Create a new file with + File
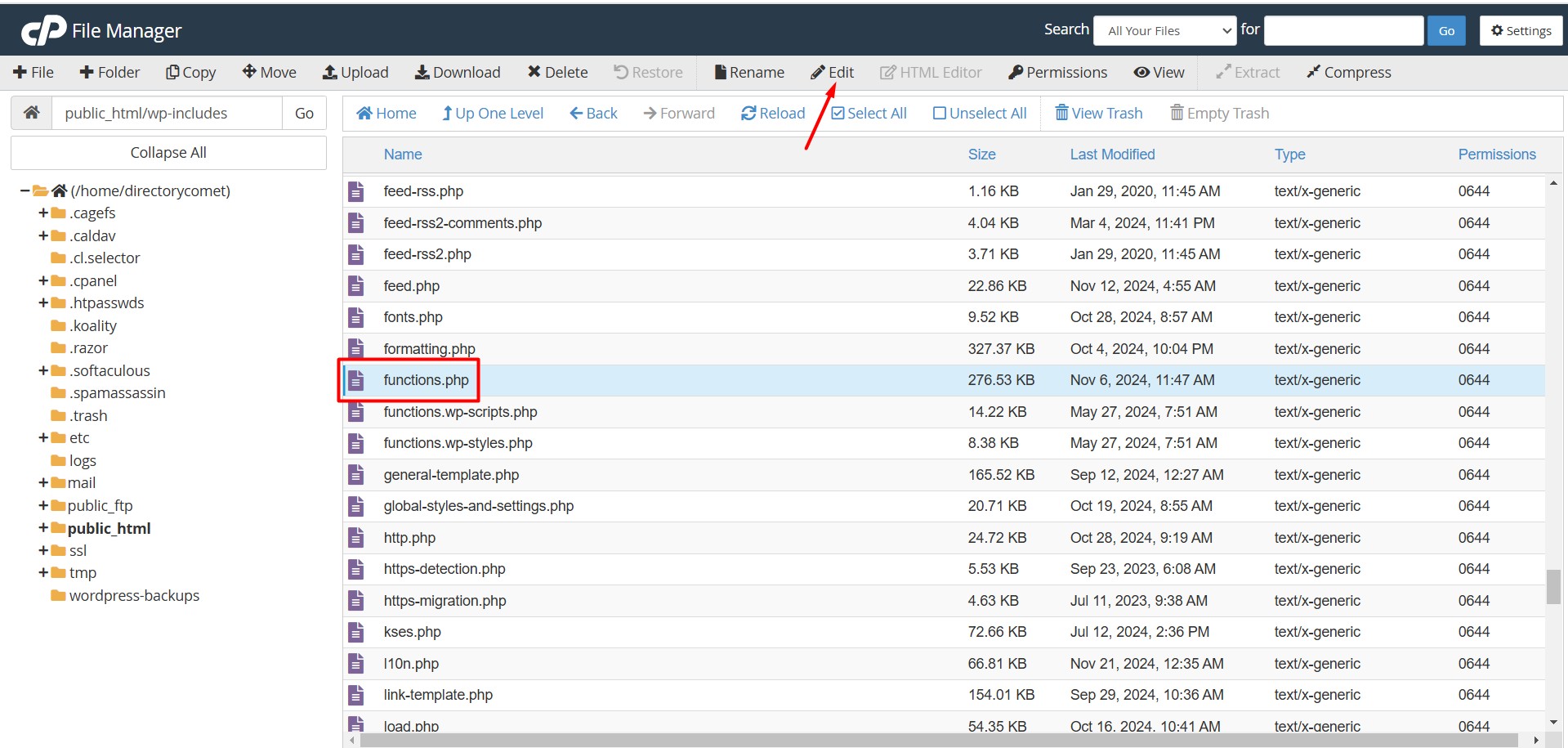This screenshot has width=1568, height=748. (34, 72)
